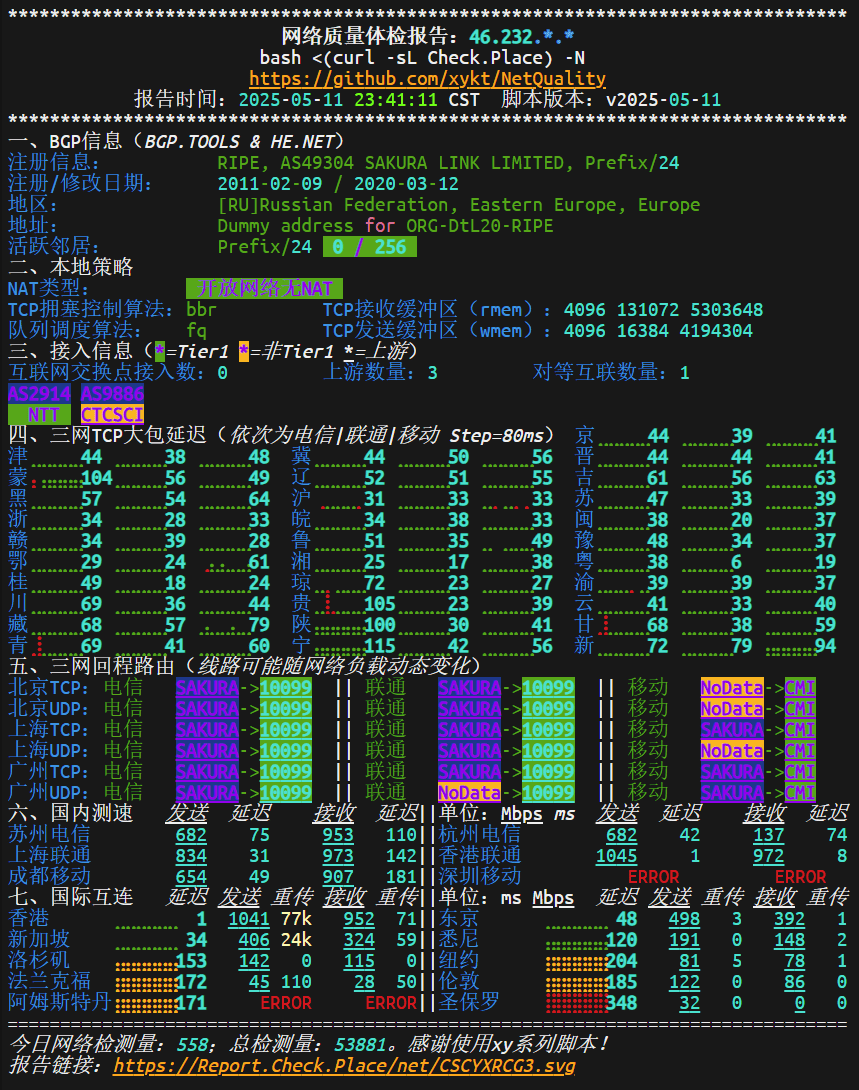Click 香港联通 send speed 1045

(616, 856)
